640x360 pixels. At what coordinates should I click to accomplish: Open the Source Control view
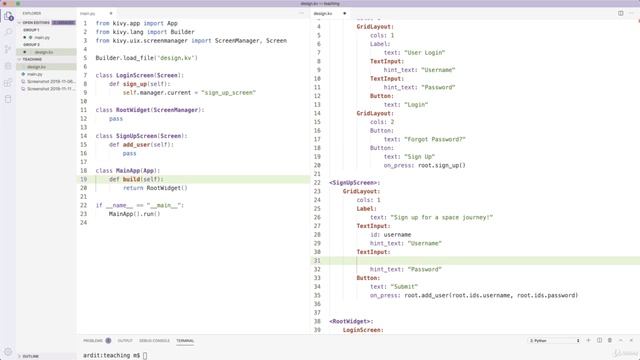[8, 49]
